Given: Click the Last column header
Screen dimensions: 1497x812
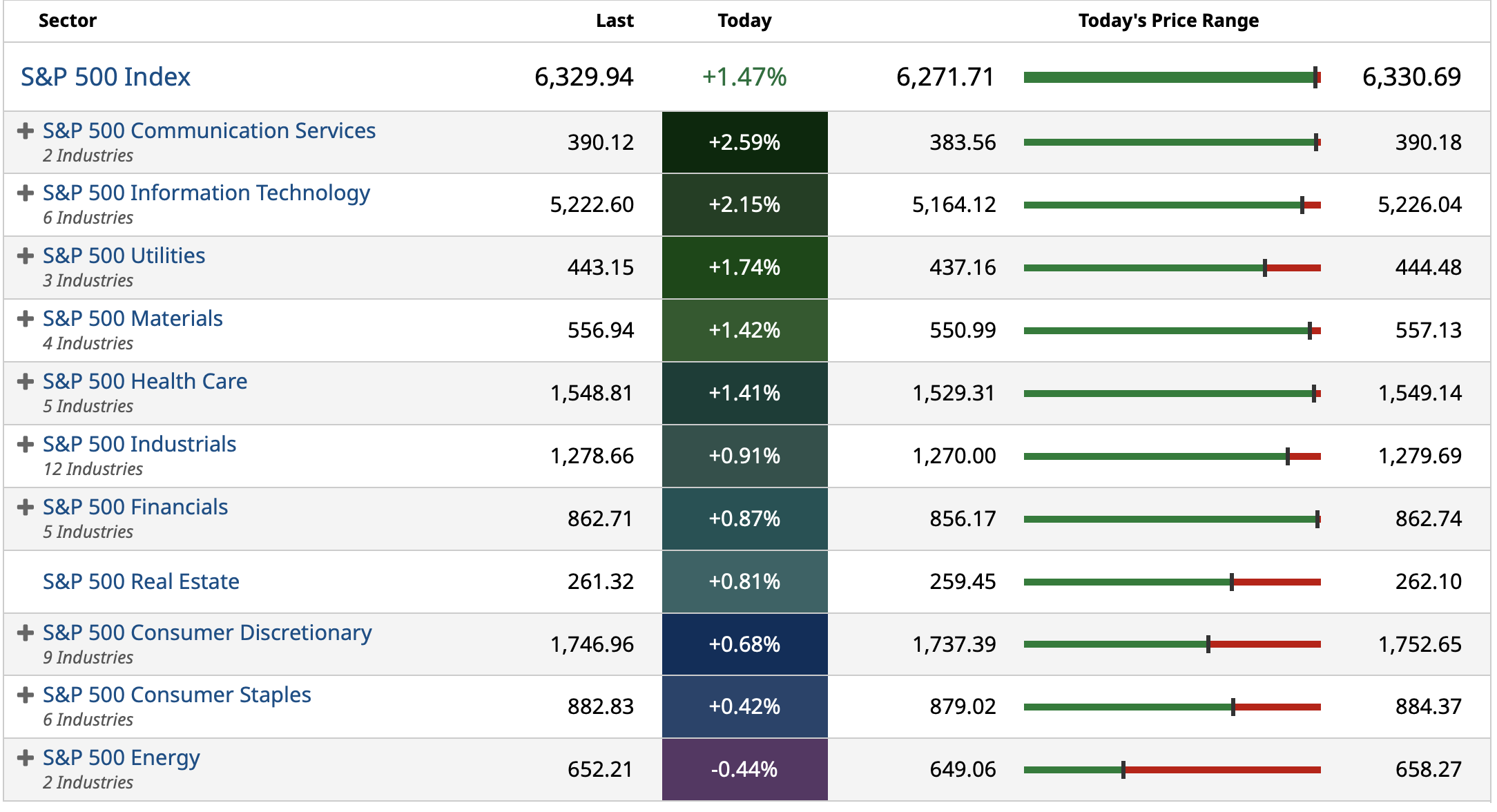Looking at the screenshot, I should (615, 21).
